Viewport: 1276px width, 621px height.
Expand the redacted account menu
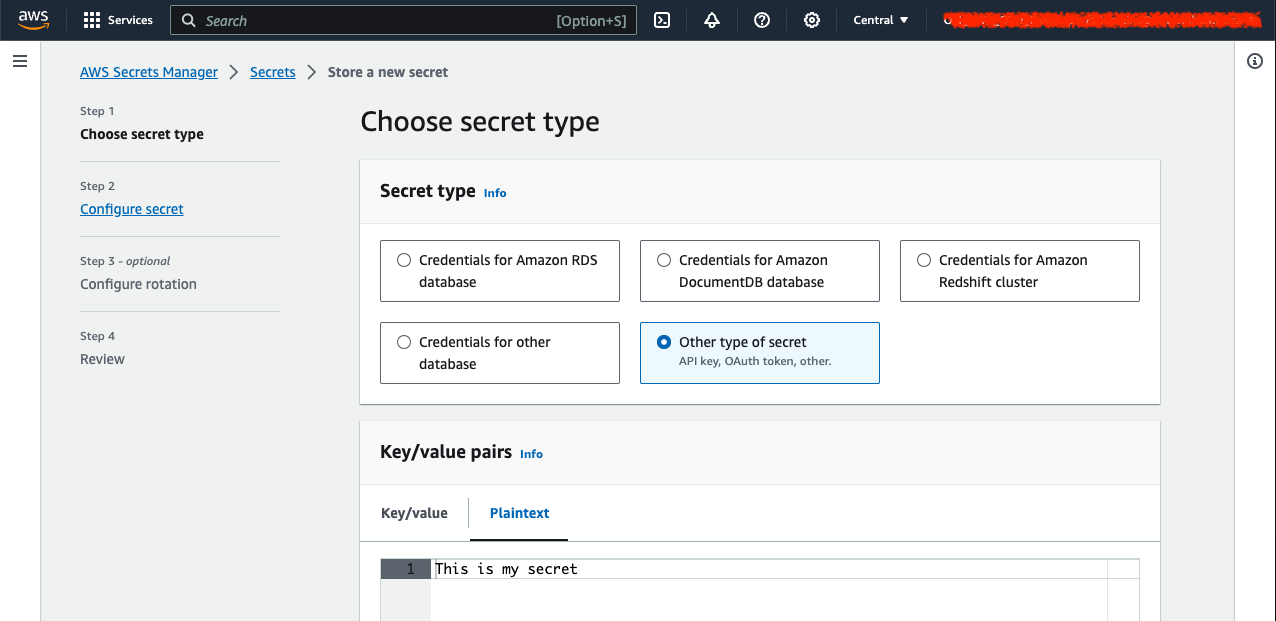coord(1100,20)
